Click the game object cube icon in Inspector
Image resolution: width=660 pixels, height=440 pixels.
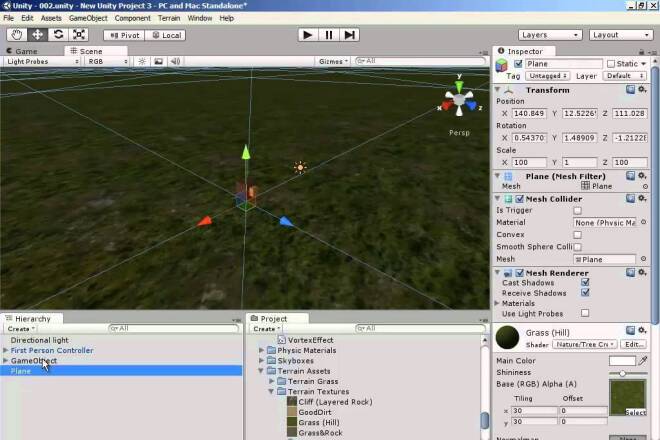pyautogui.click(x=501, y=65)
